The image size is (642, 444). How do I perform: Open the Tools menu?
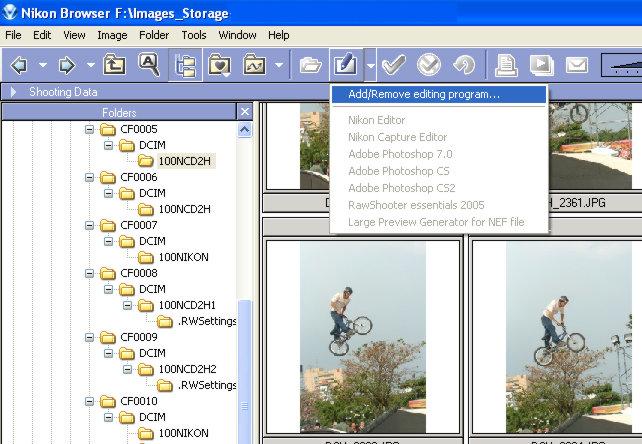click(194, 35)
